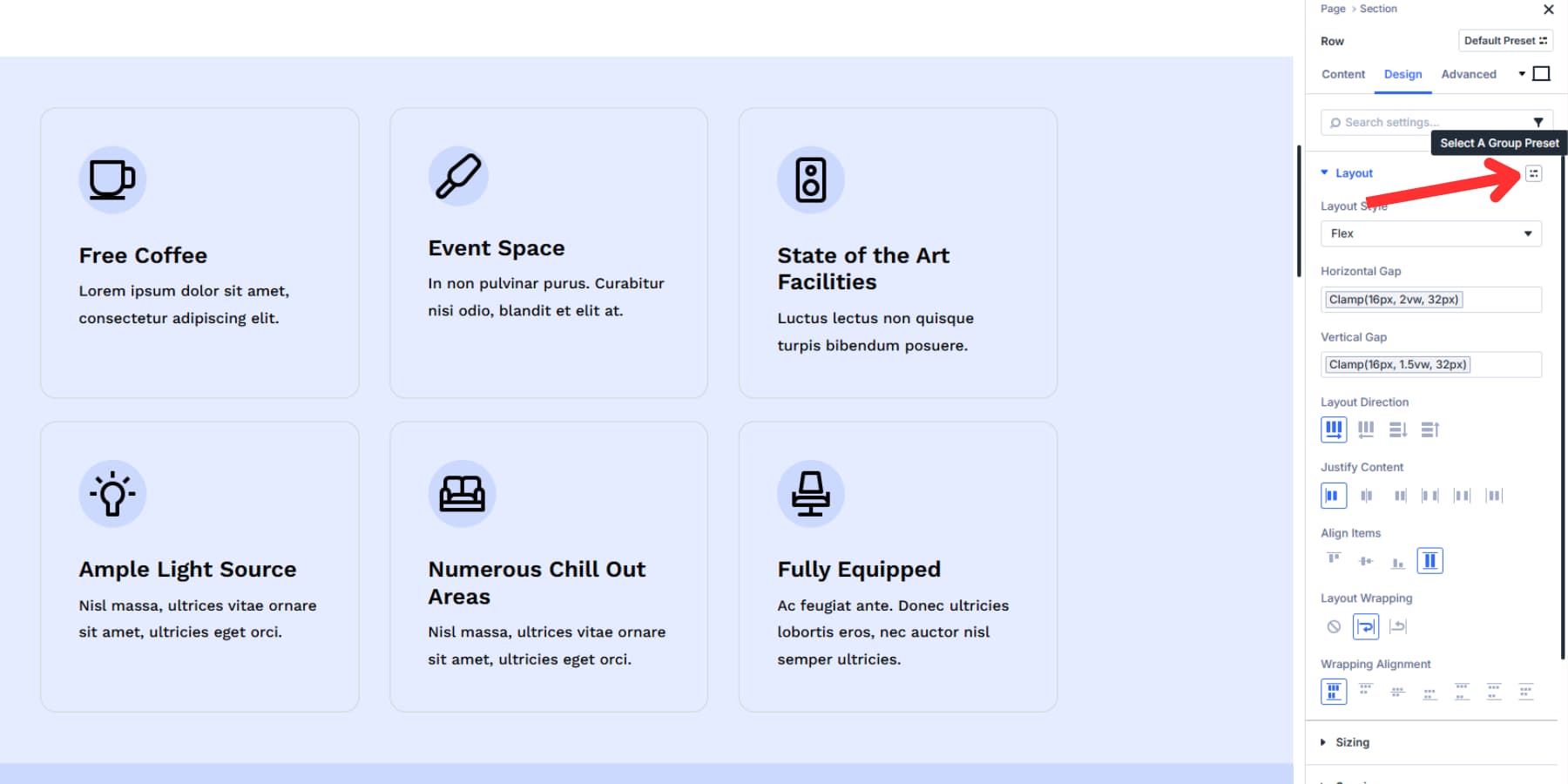Click the Default Preset button
Viewport: 1568px width, 784px height.
(x=1504, y=41)
